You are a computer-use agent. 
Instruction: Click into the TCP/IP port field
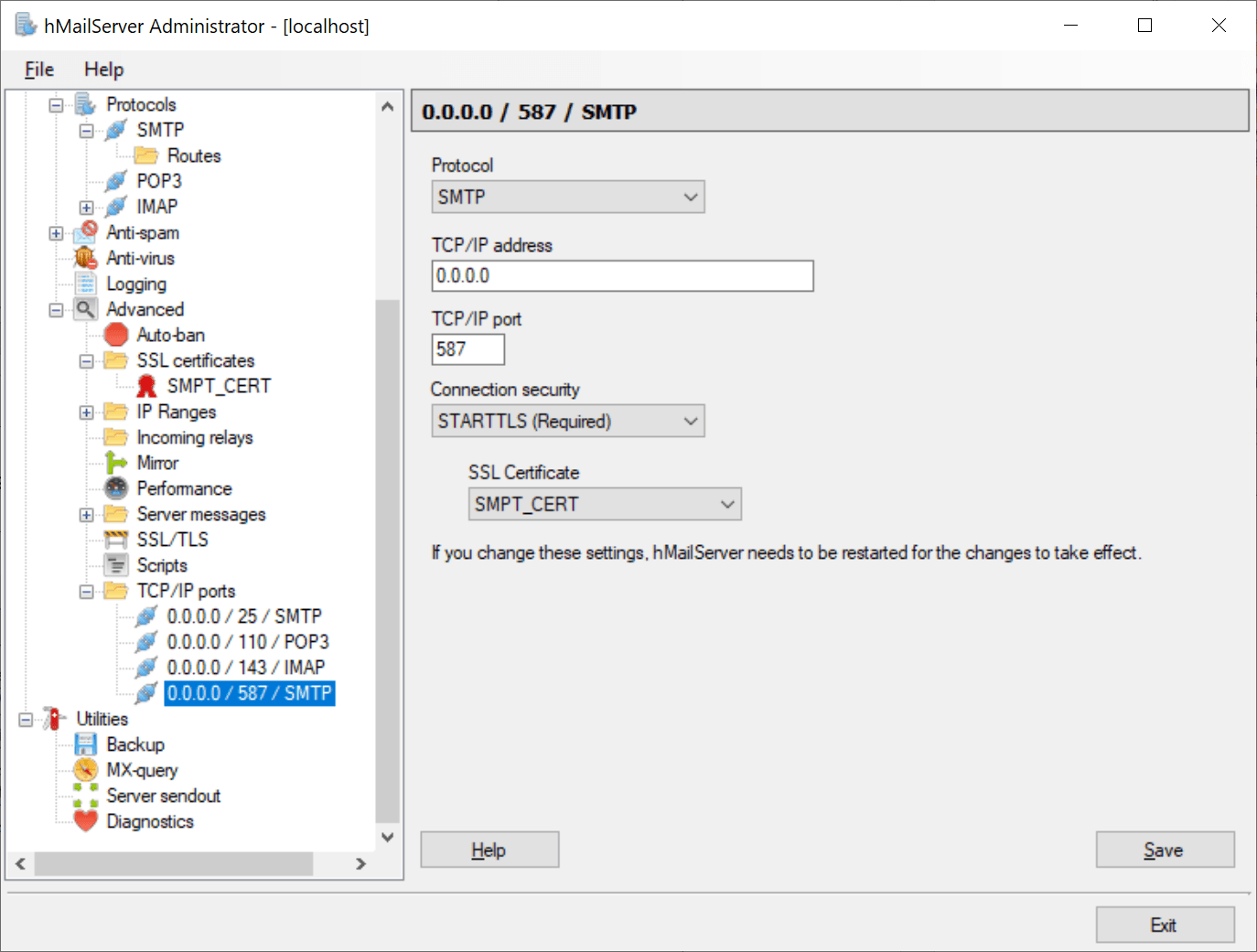point(467,349)
